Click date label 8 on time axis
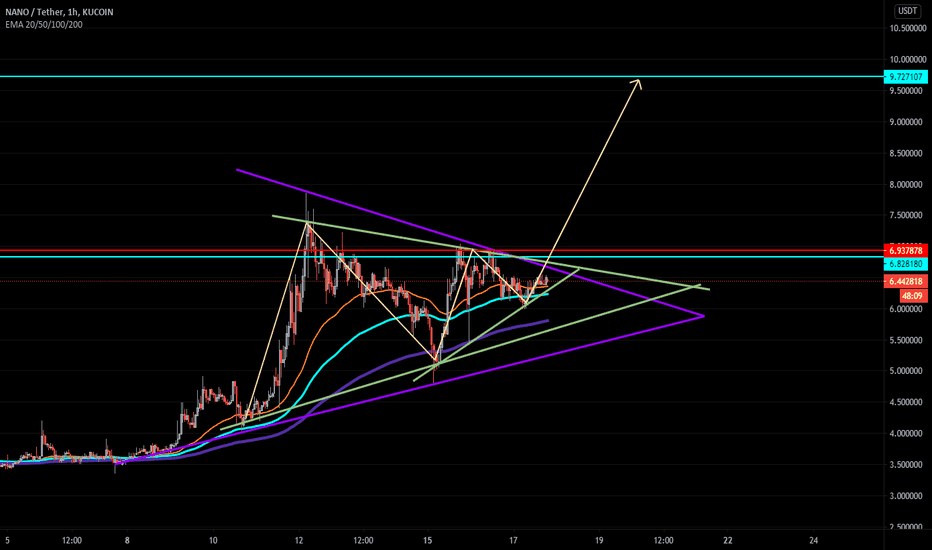This screenshot has height=550, width=932. pos(127,540)
